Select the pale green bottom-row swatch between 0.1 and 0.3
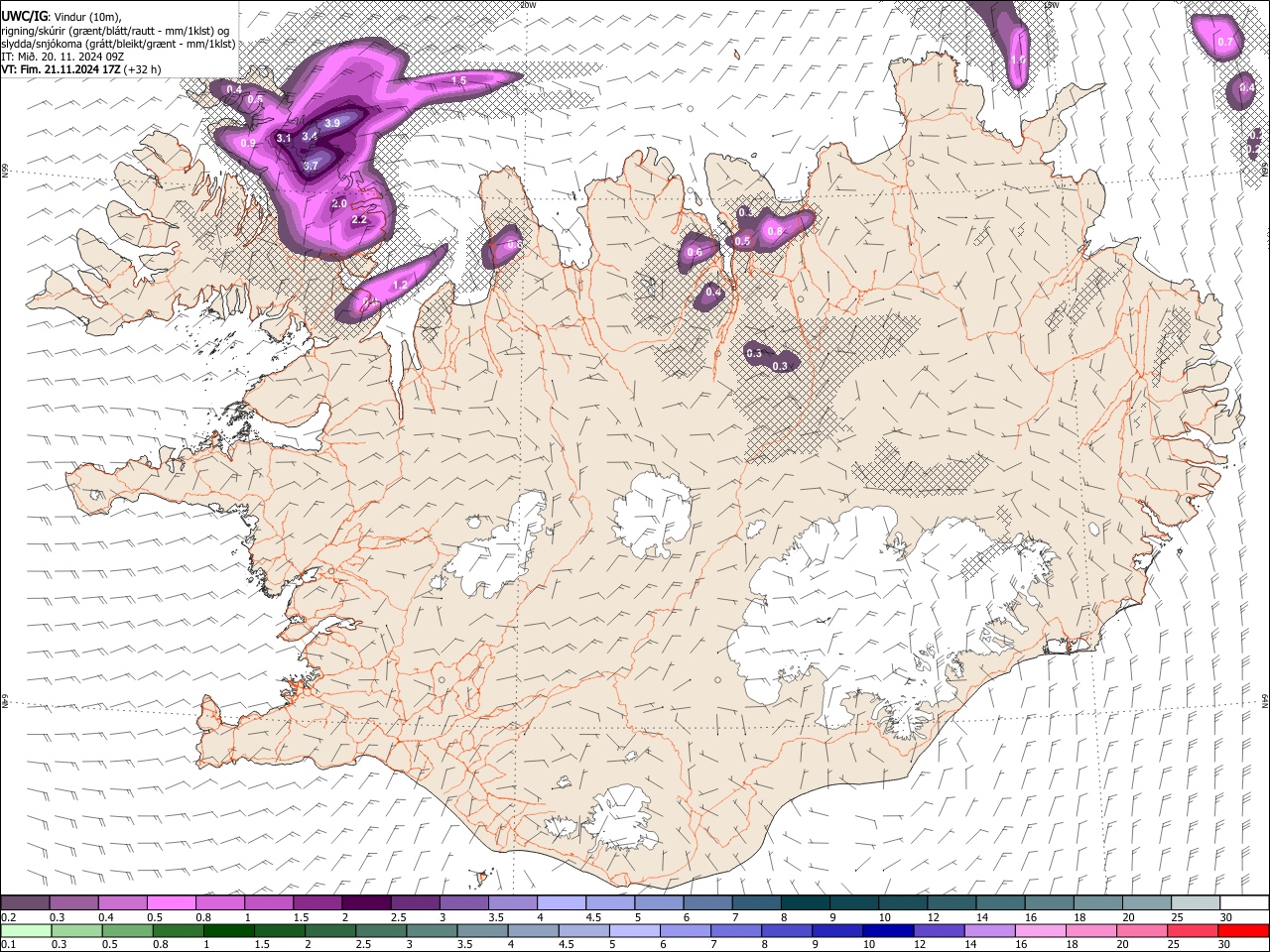Screen dimensions: 1270x952 [25, 930]
